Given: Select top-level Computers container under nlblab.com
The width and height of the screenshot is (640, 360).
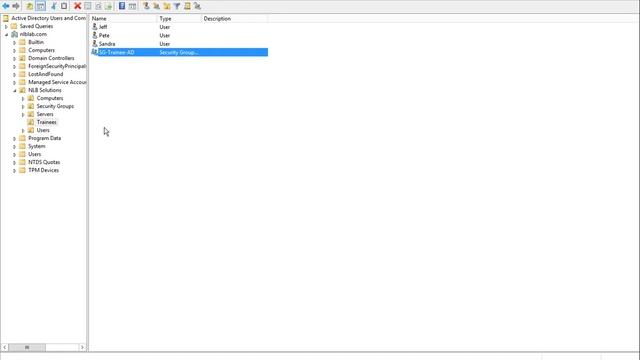Looking at the screenshot, I should click(41, 50).
